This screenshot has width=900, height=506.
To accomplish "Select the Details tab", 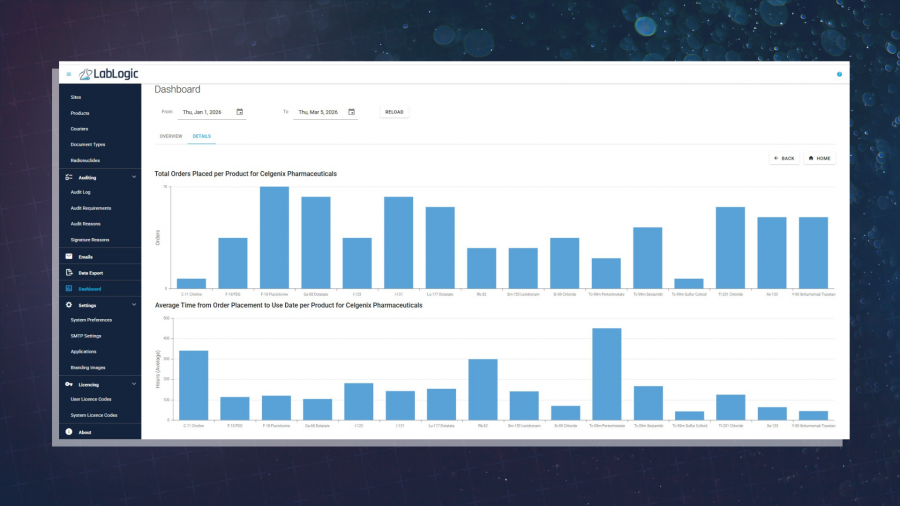I will (x=202, y=135).
